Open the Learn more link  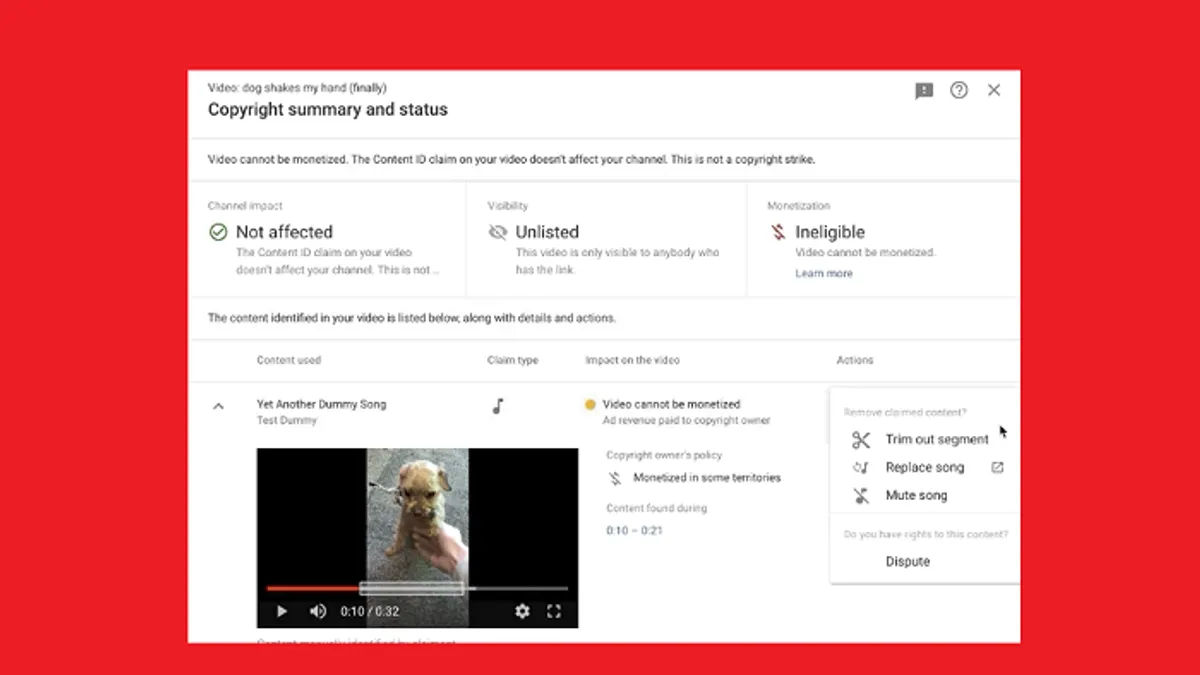pyautogui.click(x=824, y=273)
